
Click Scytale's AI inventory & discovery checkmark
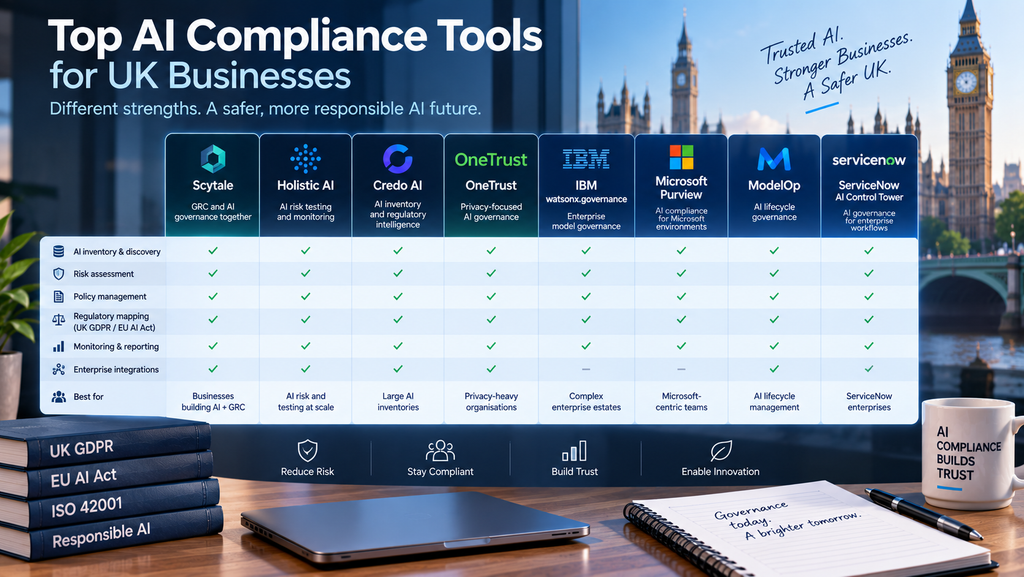213,251
